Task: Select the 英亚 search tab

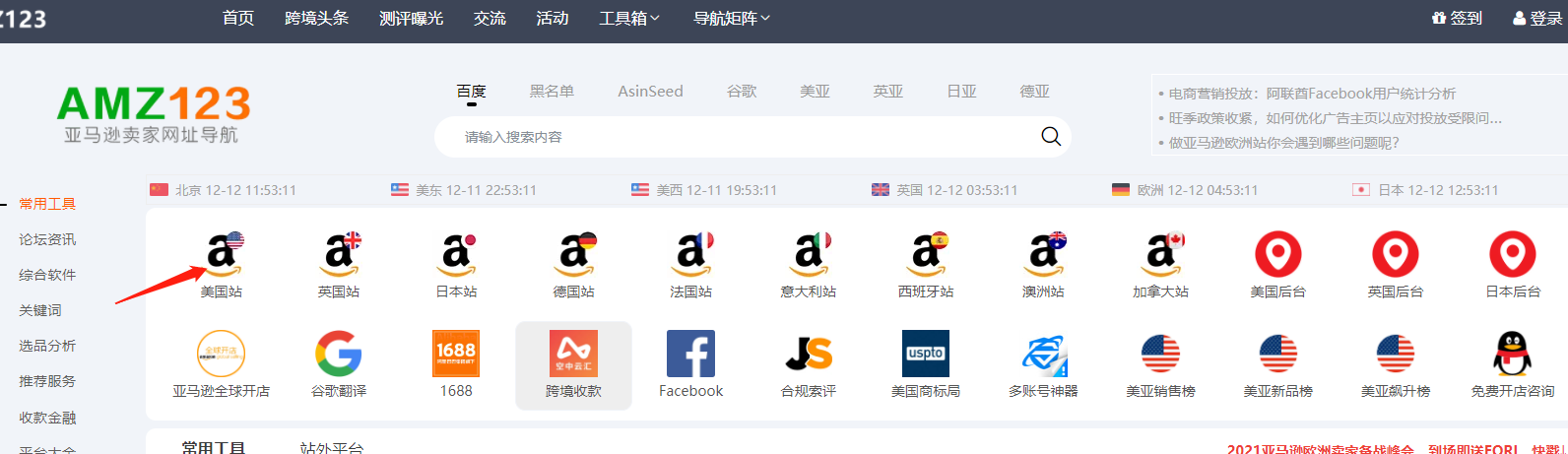Action: pos(887,92)
